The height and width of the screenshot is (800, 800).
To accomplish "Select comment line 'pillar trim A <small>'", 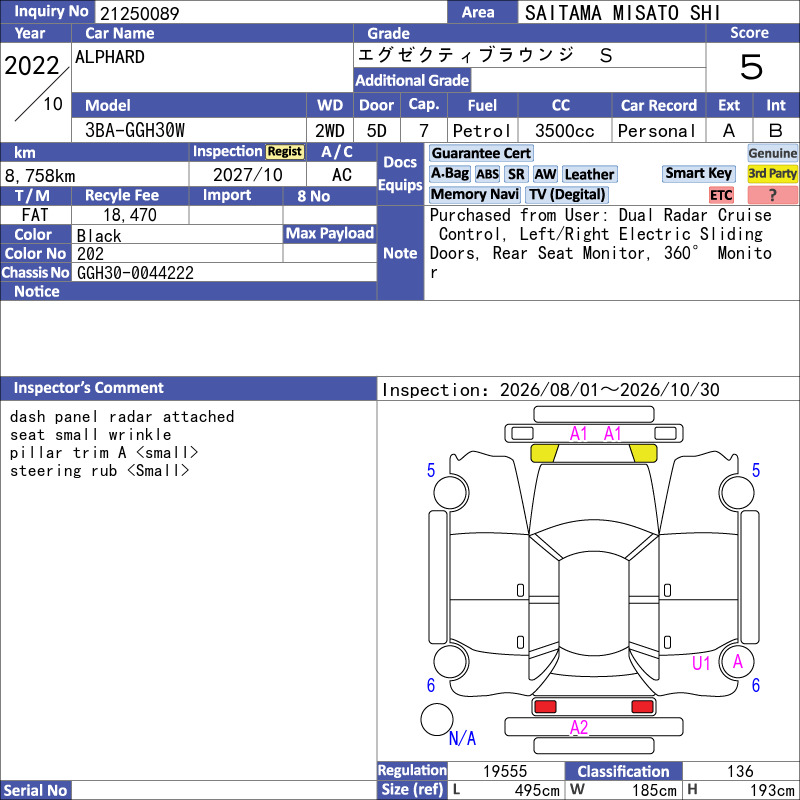I will point(104,452).
